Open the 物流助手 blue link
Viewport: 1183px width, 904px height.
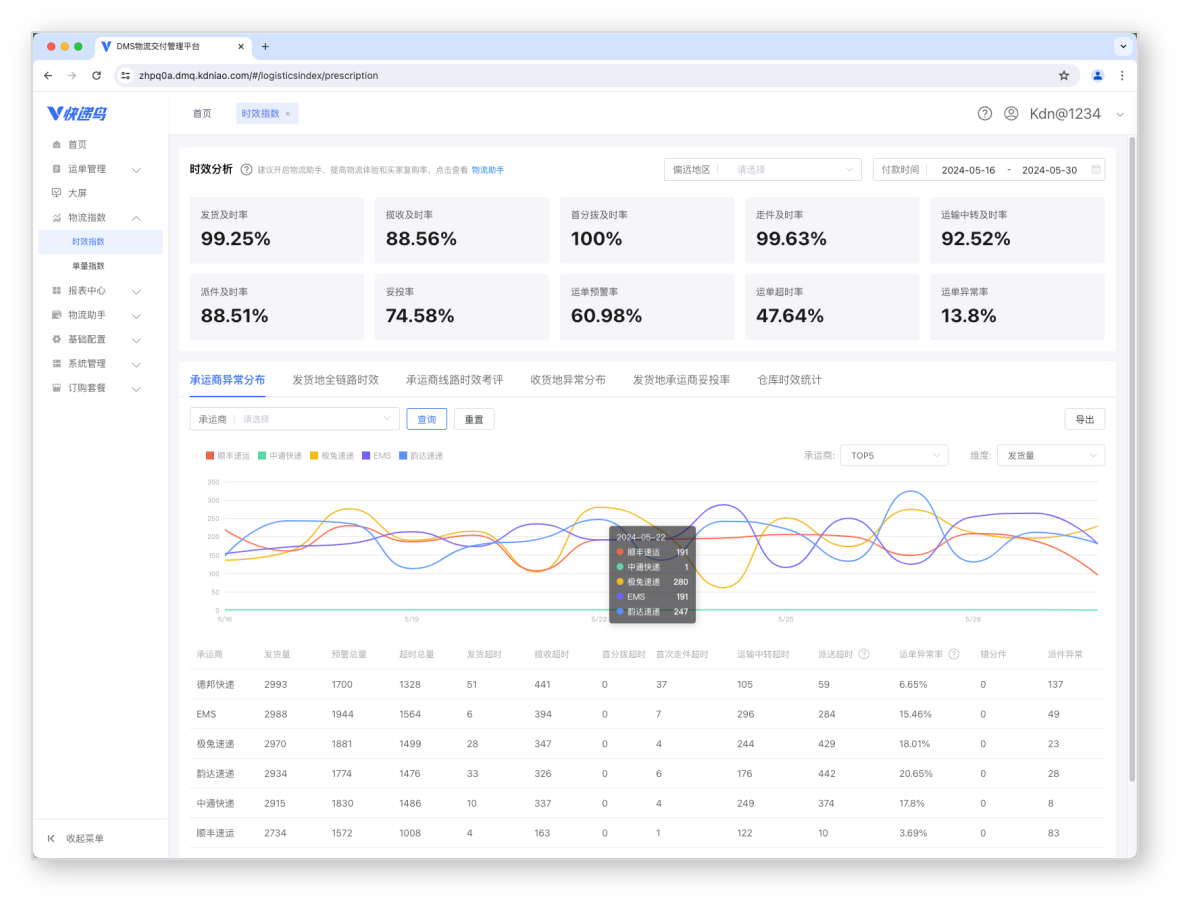pos(488,171)
